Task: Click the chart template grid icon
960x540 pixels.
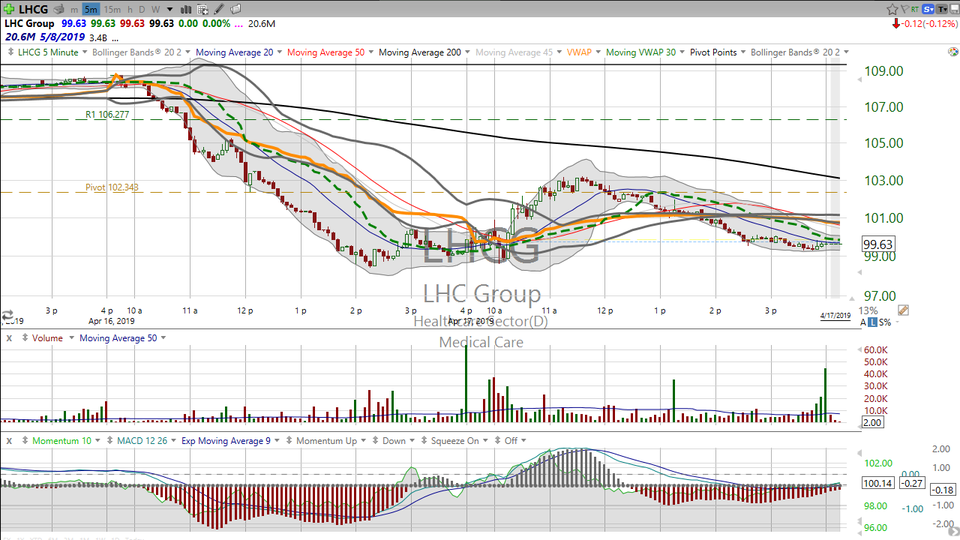Action: (x=203, y=9)
